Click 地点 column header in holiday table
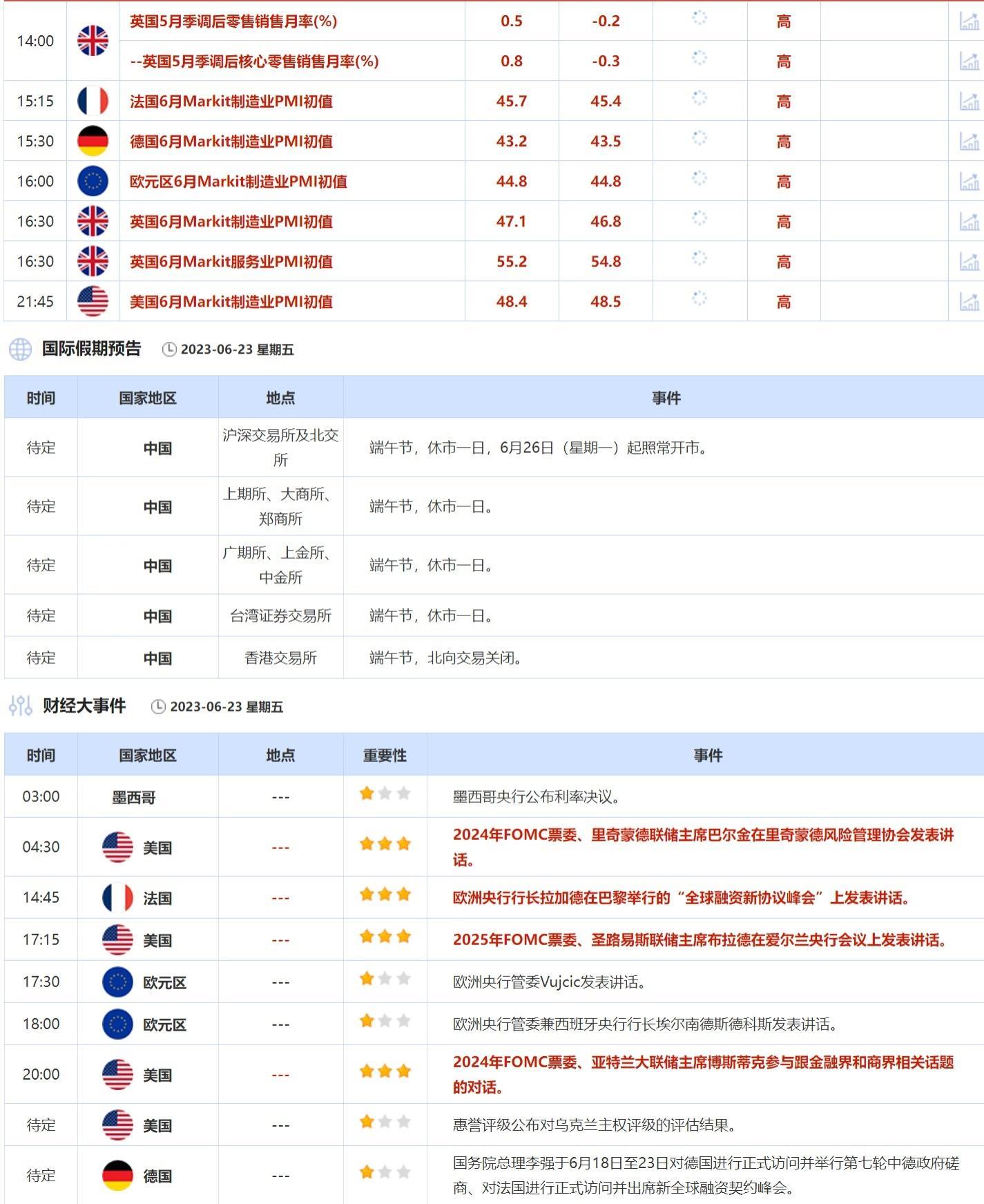Viewport: 984px width, 1204px height. tap(280, 398)
